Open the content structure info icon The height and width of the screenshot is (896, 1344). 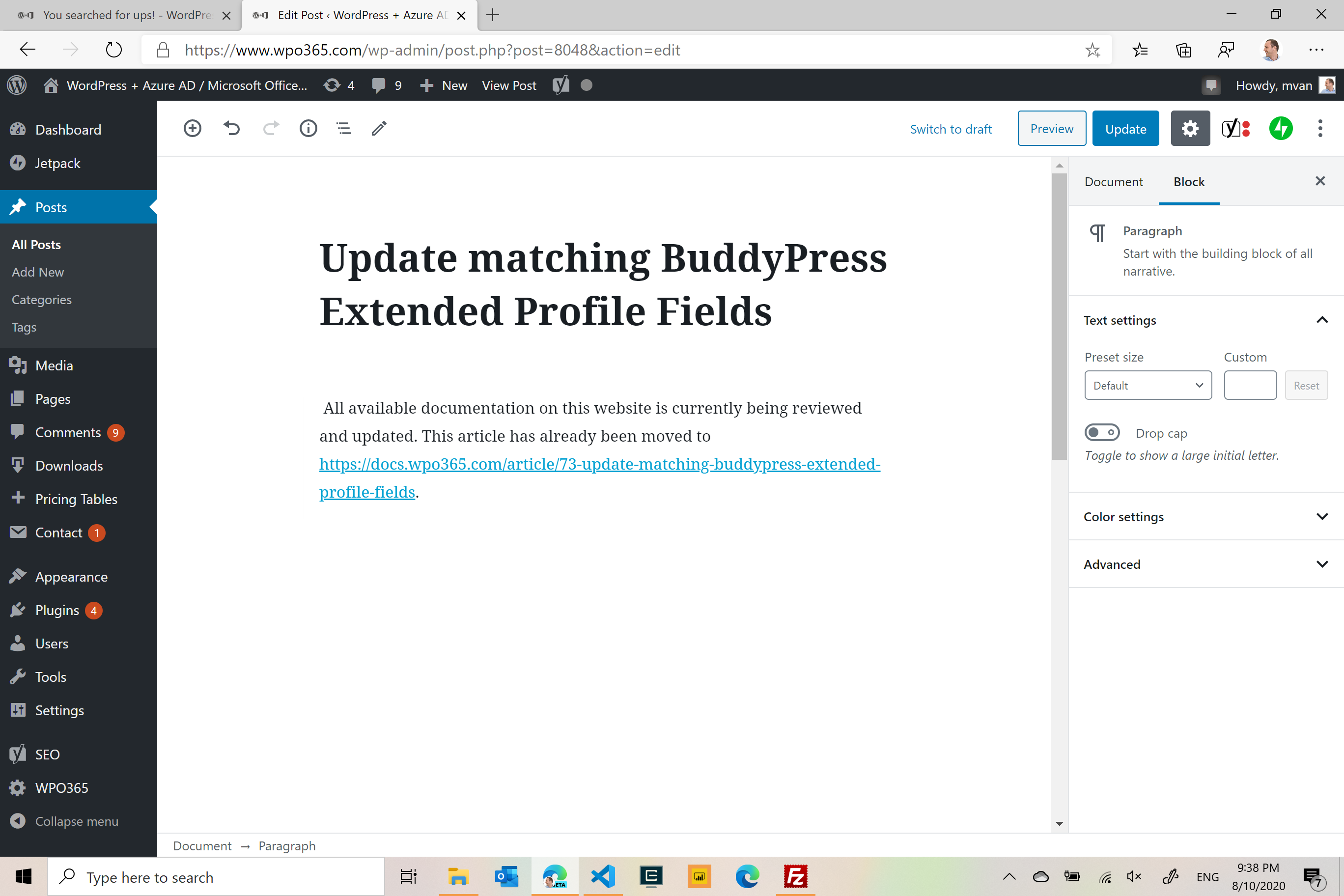click(308, 128)
